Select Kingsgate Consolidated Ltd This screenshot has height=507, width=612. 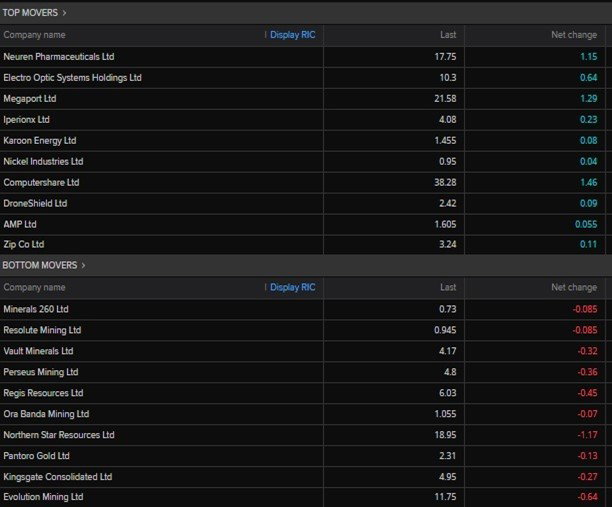[58, 477]
